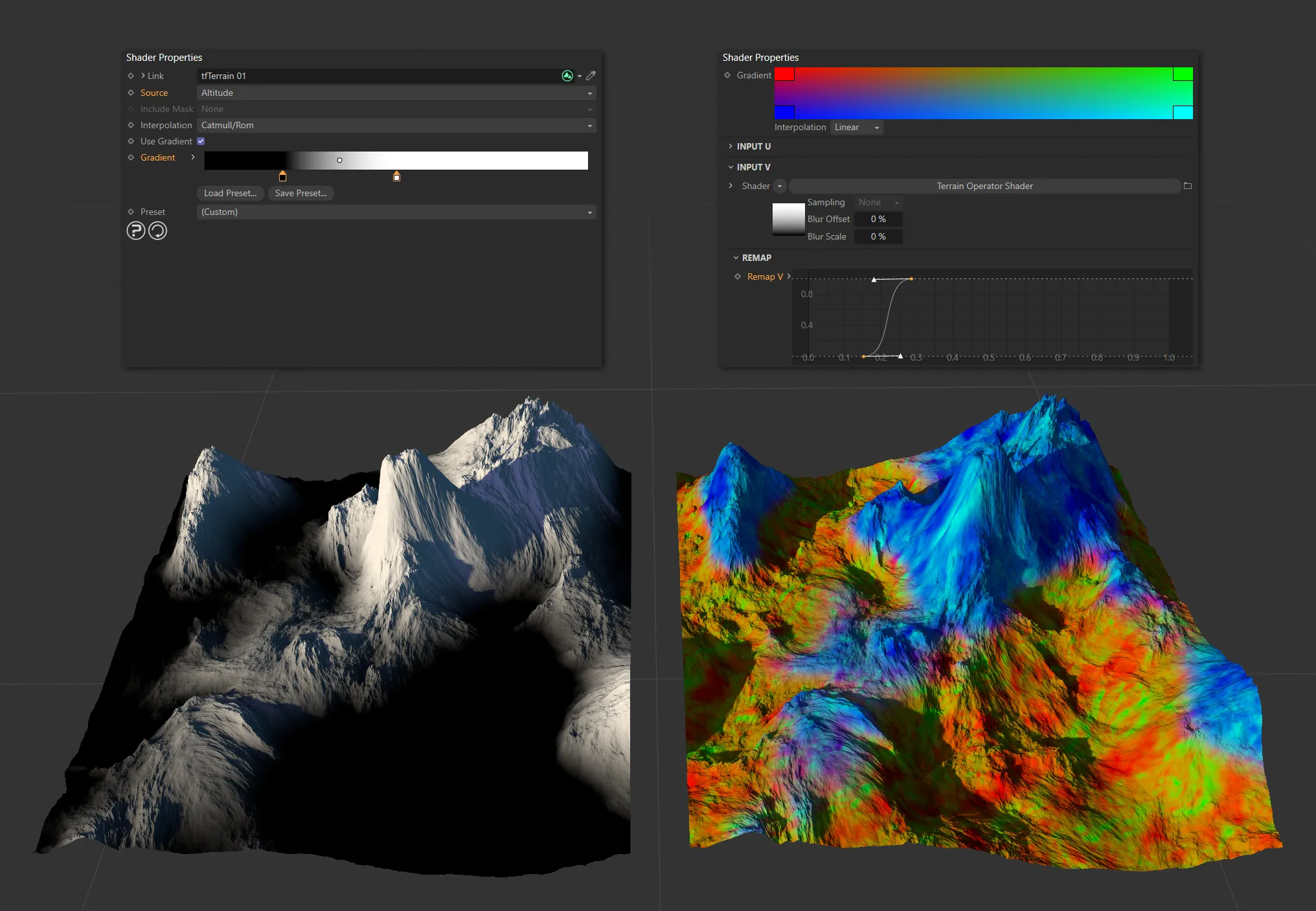
Task: Click the Terrain Operator Shader button
Action: pyautogui.click(x=984, y=186)
